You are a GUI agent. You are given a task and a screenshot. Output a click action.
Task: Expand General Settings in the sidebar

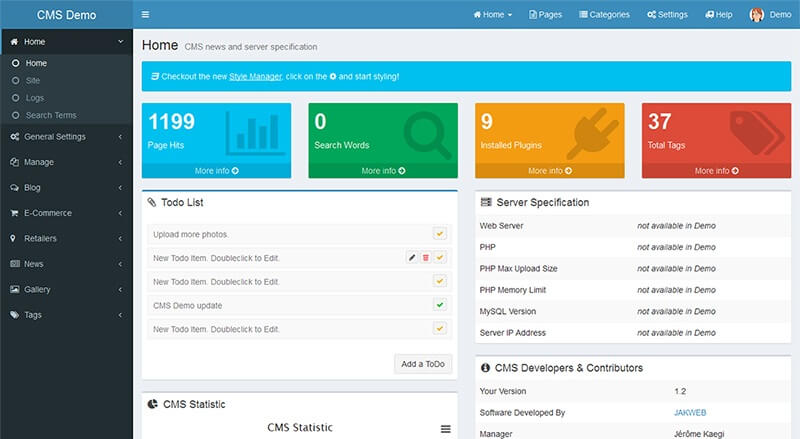point(120,137)
